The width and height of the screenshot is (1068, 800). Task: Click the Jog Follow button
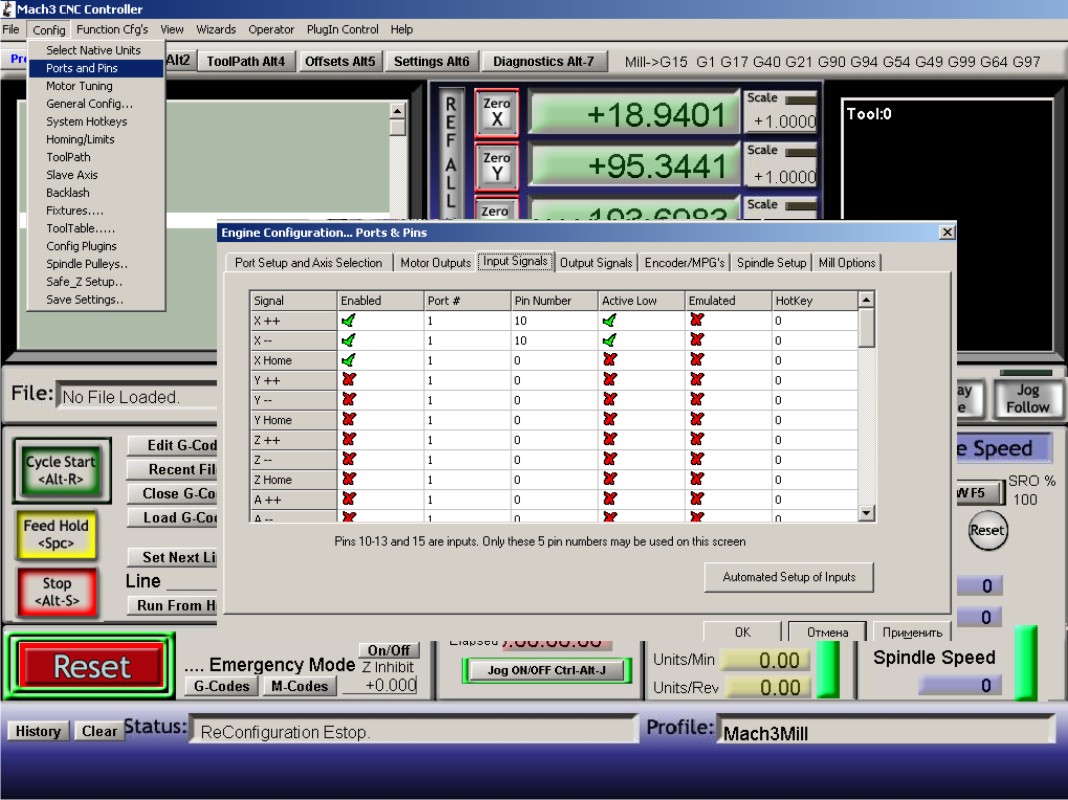point(1027,398)
